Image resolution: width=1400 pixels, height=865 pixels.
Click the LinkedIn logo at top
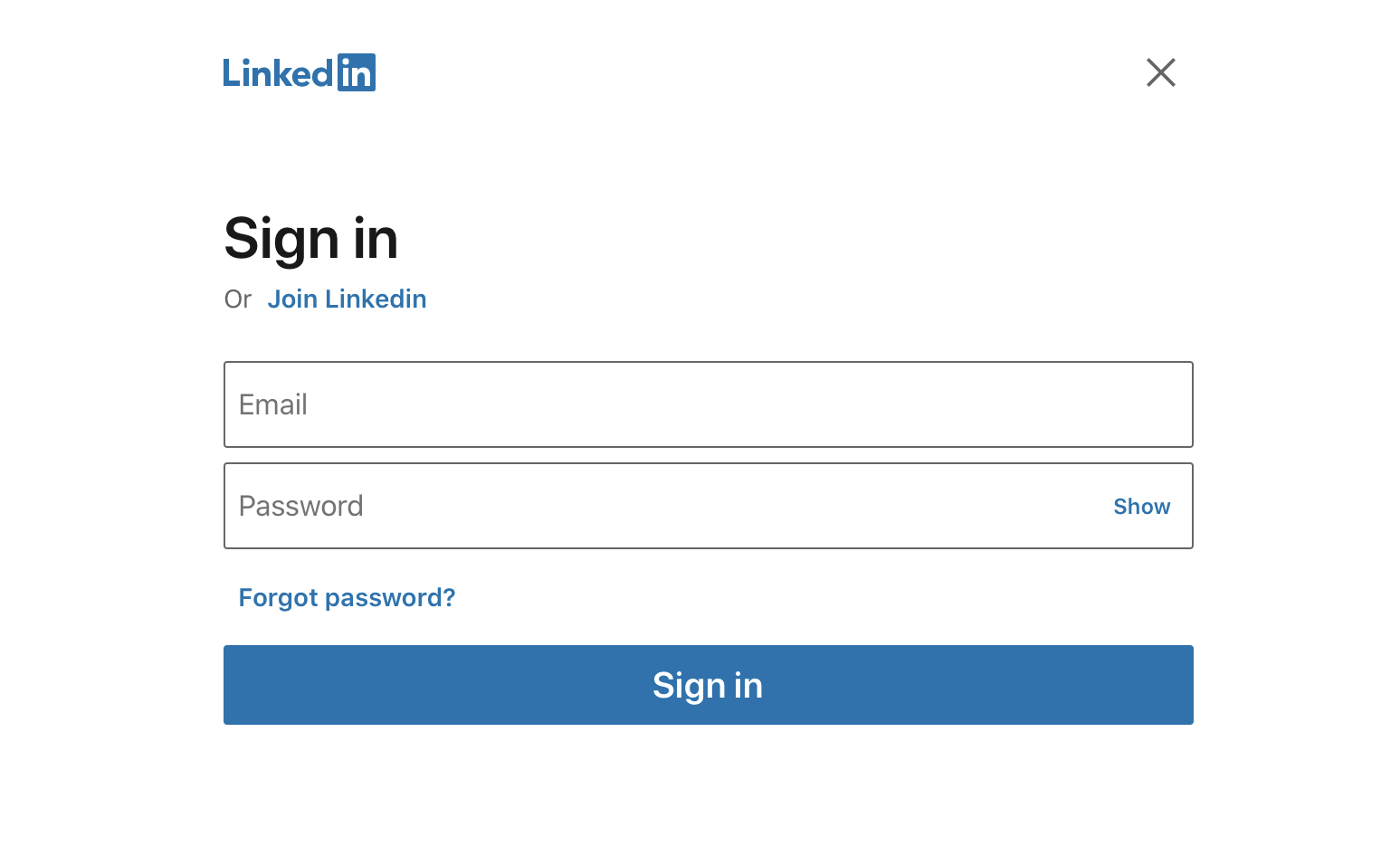299,73
